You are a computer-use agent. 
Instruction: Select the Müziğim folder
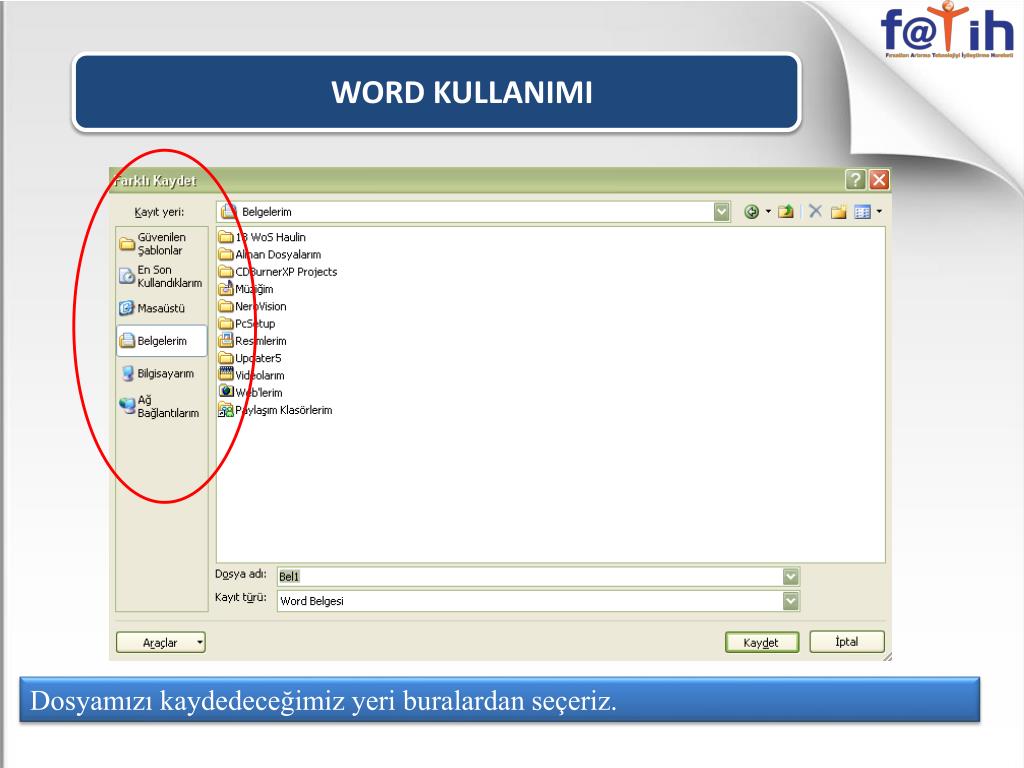(x=246, y=289)
